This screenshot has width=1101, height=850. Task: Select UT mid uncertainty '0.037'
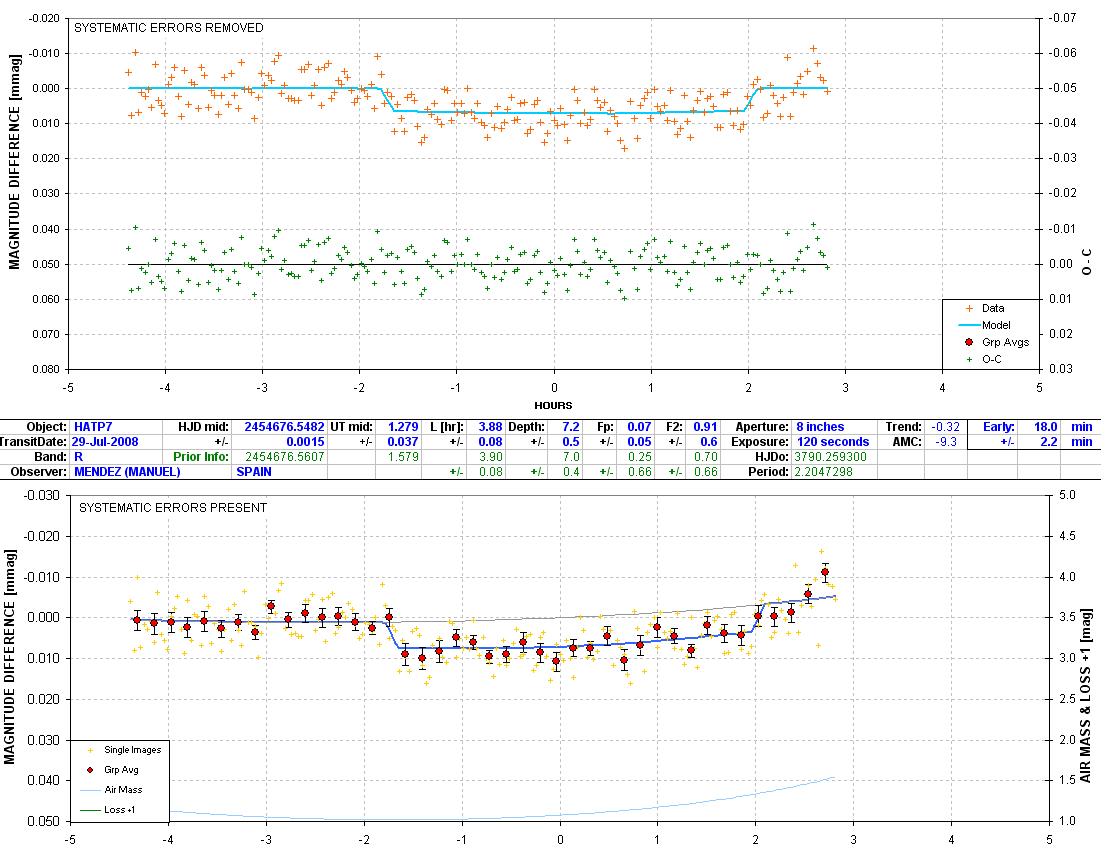tap(403, 441)
